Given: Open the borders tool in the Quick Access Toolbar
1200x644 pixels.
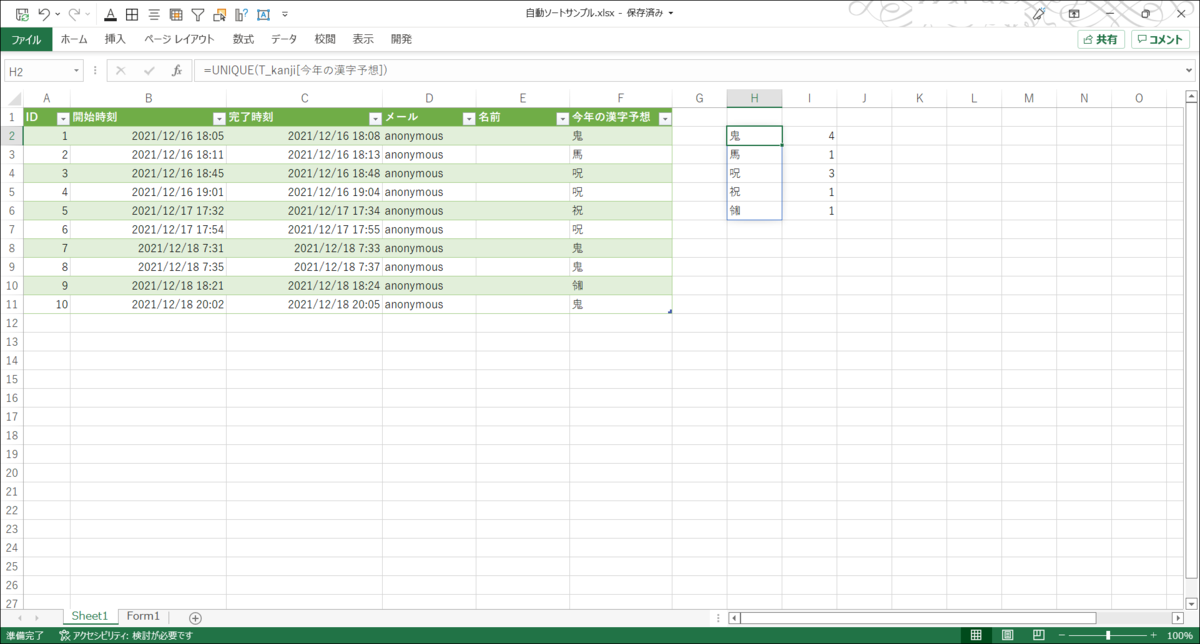Looking at the screenshot, I should coord(131,14).
